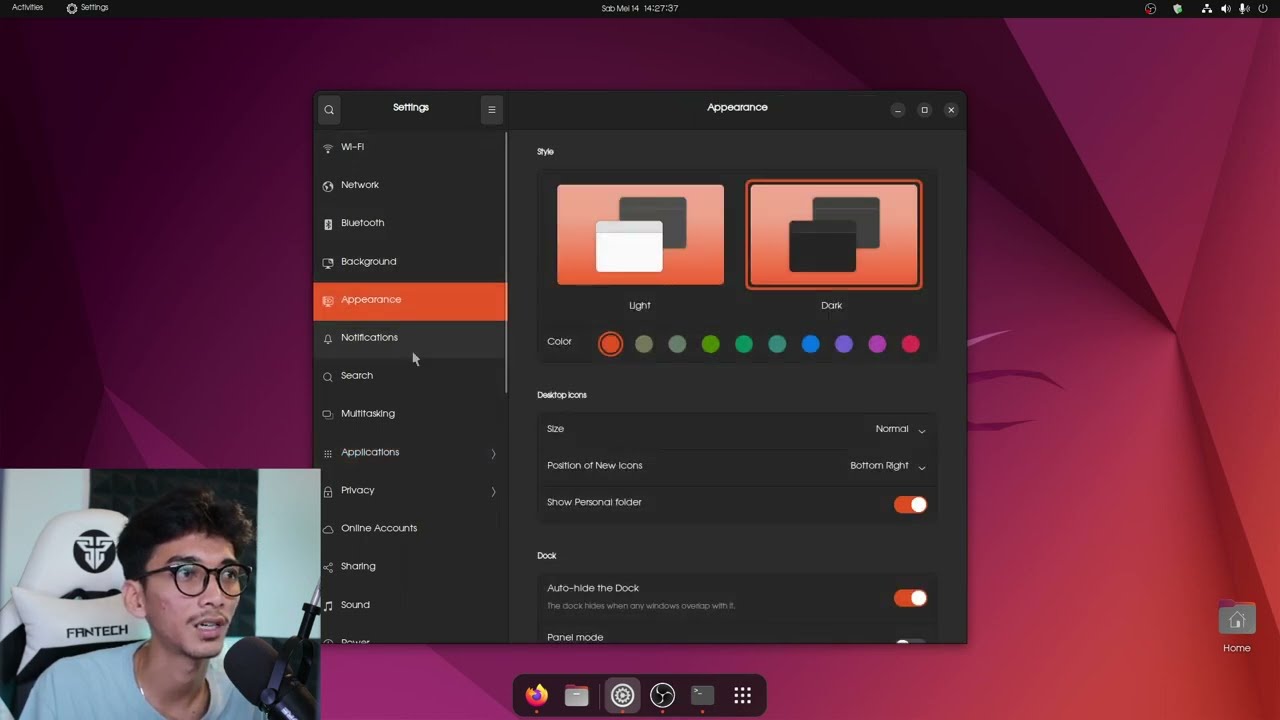This screenshot has width=1280, height=720.
Task: Choose the orange accent color
Action: 610,344
